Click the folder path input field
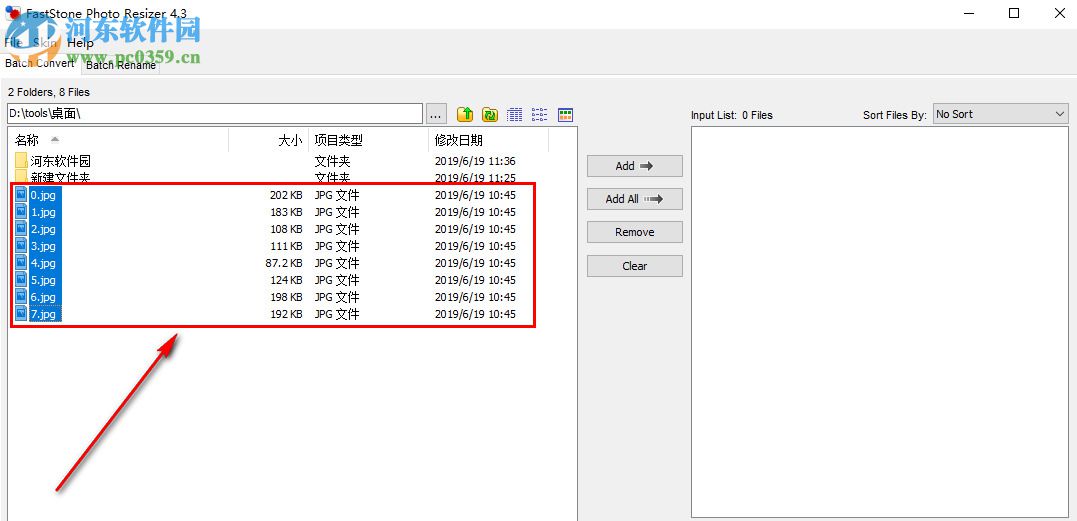Screen dimensions: 1077x521 [x=215, y=114]
